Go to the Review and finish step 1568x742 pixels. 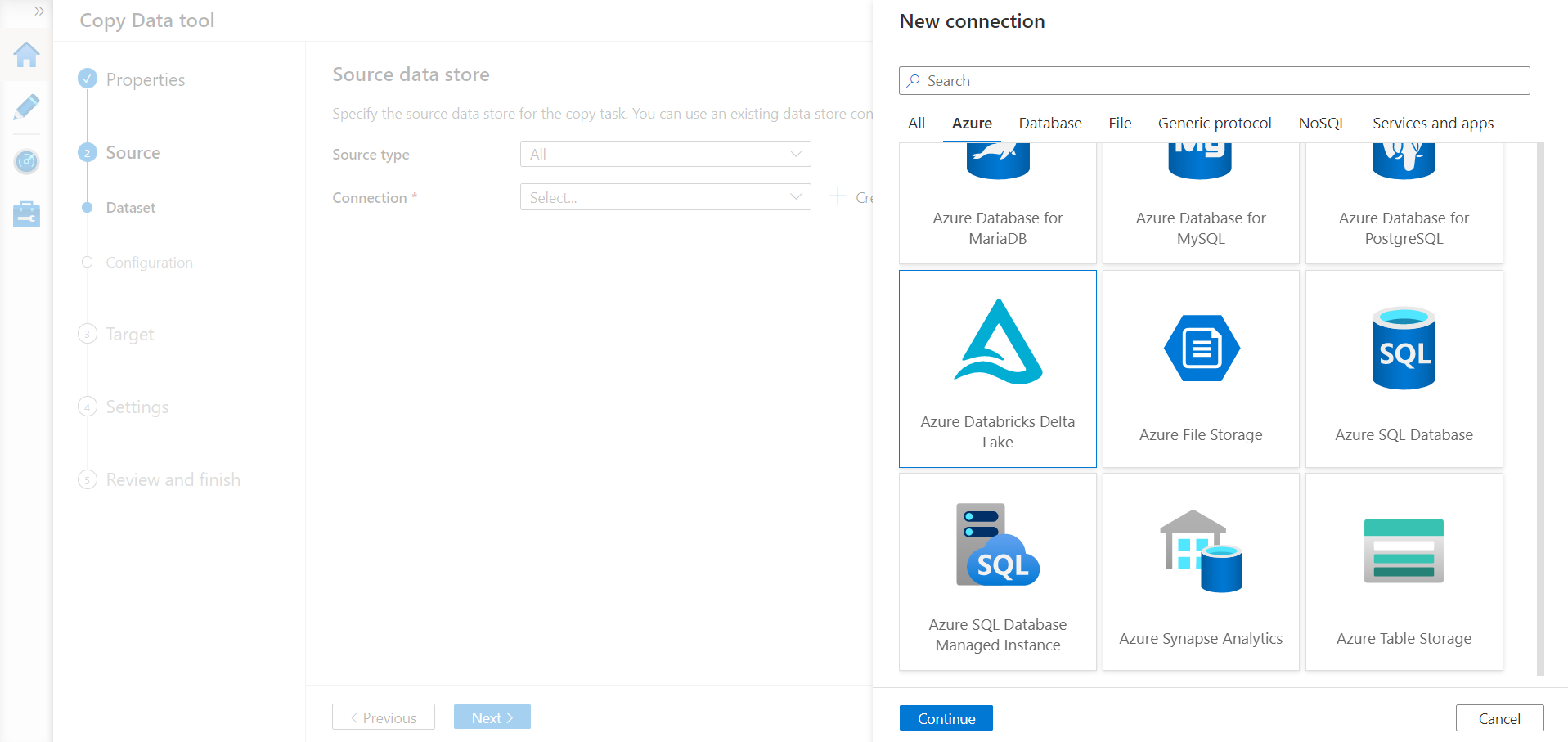[173, 479]
